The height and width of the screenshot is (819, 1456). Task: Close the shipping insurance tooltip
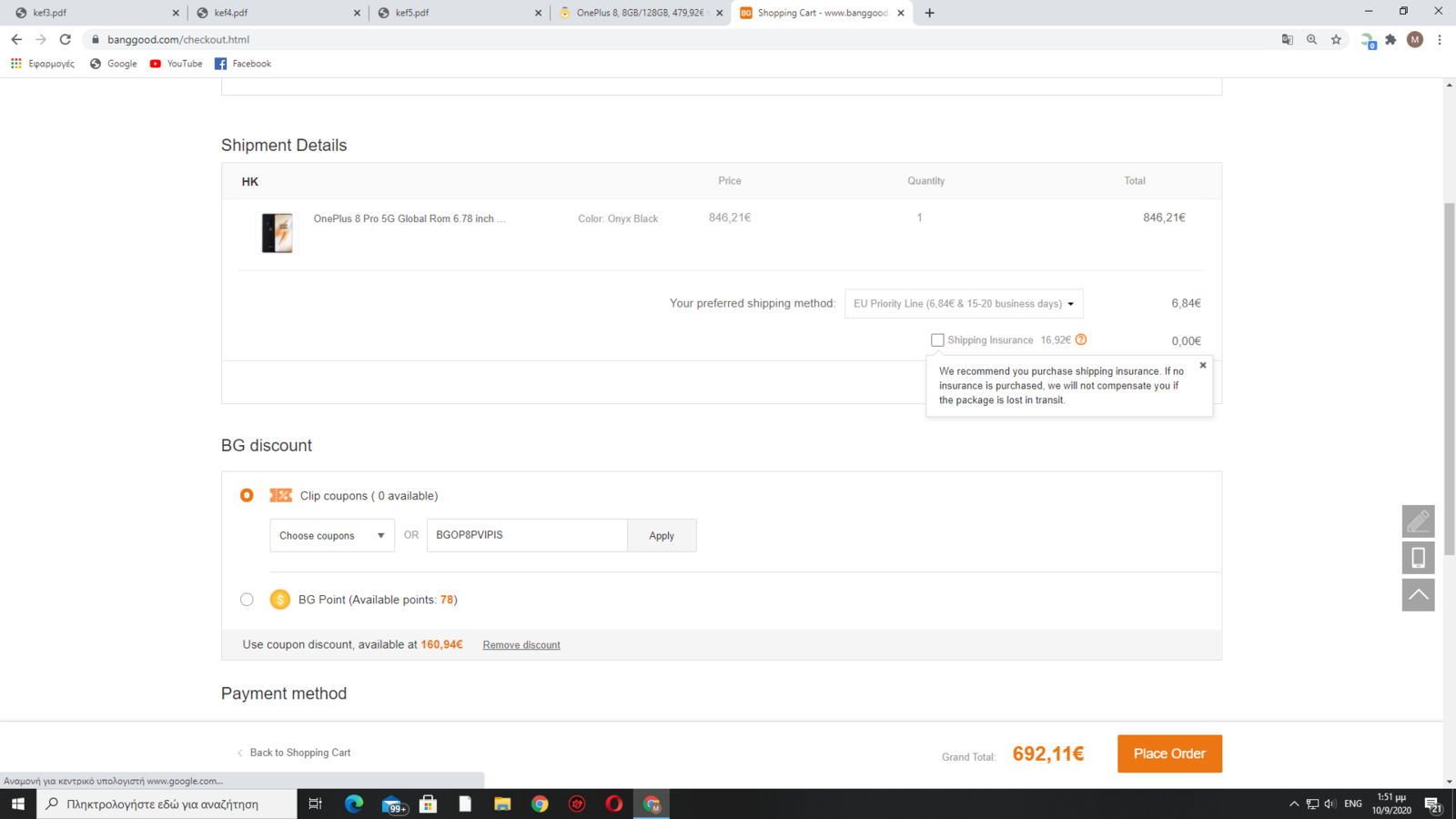(x=1203, y=365)
